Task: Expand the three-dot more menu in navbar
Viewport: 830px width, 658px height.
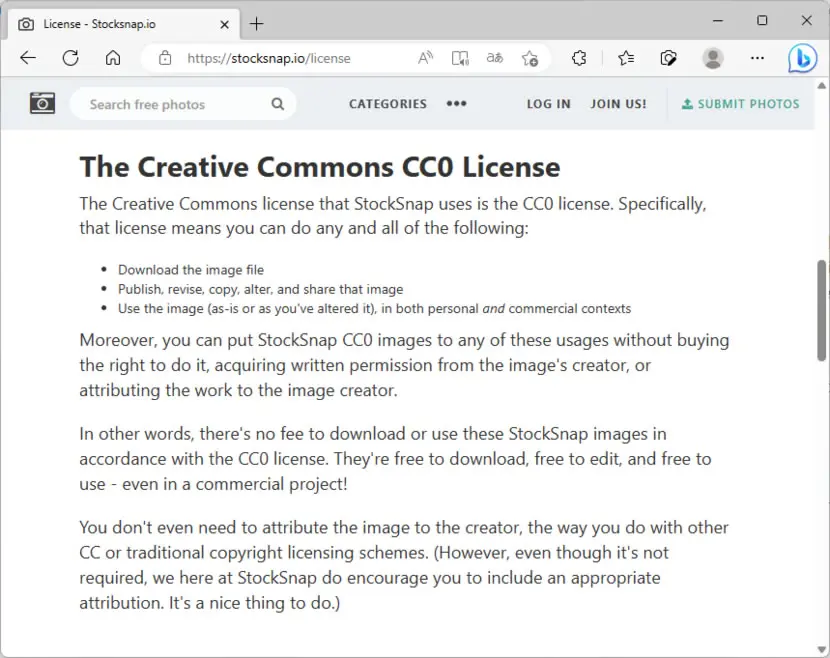Action: pyautogui.click(x=456, y=104)
